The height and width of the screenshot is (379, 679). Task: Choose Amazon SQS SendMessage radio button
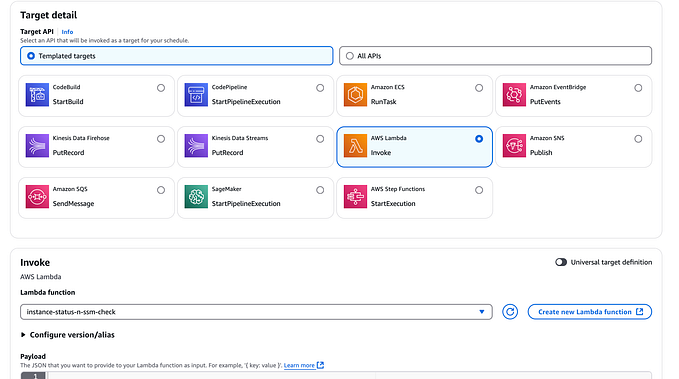click(x=161, y=190)
